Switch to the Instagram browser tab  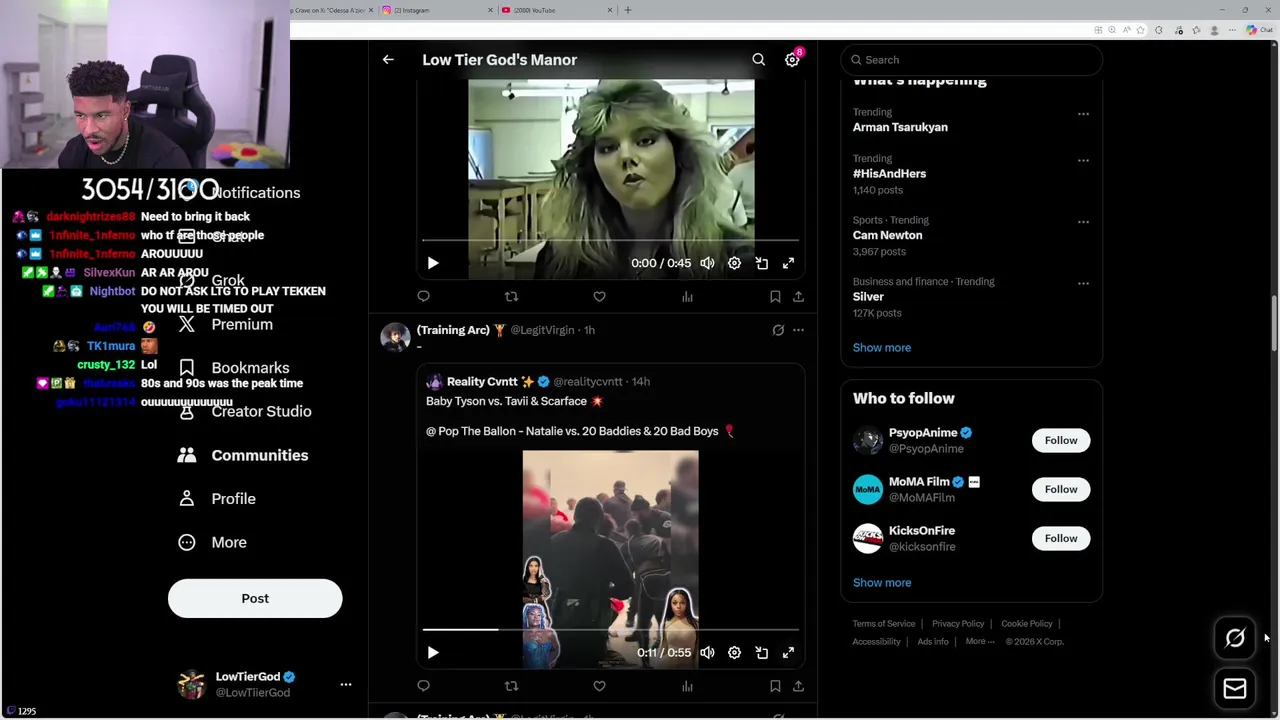click(x=435, y=10)
